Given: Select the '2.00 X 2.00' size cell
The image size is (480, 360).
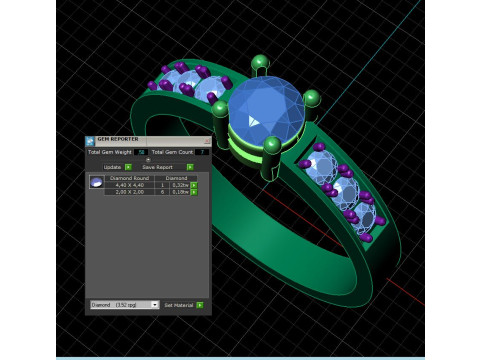Looking at the screenshot, I should click(130, 192).
